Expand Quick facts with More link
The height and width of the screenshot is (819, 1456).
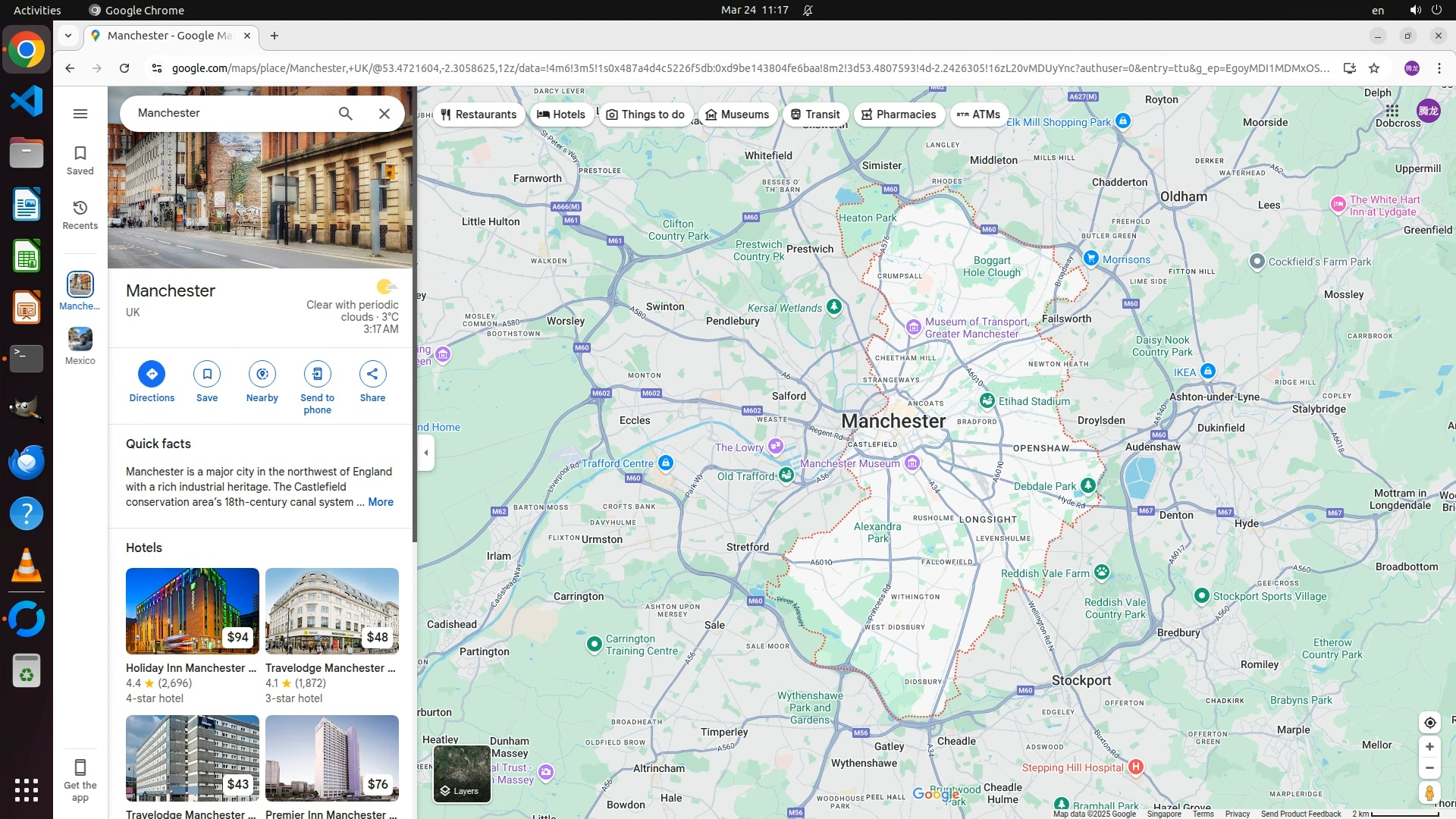click(x=381, y=502)
